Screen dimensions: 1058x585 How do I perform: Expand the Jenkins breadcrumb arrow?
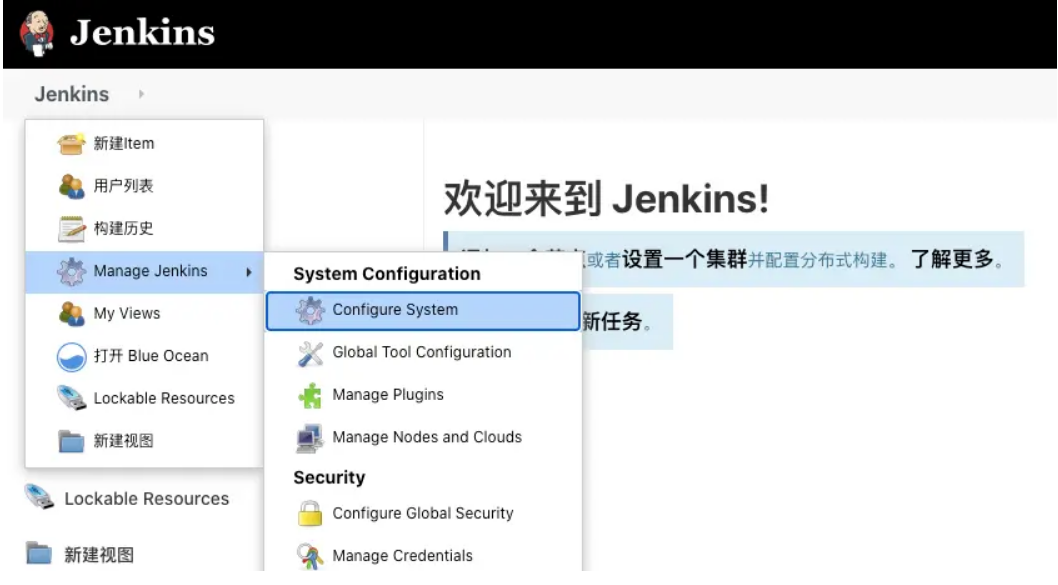click(141, 94)
